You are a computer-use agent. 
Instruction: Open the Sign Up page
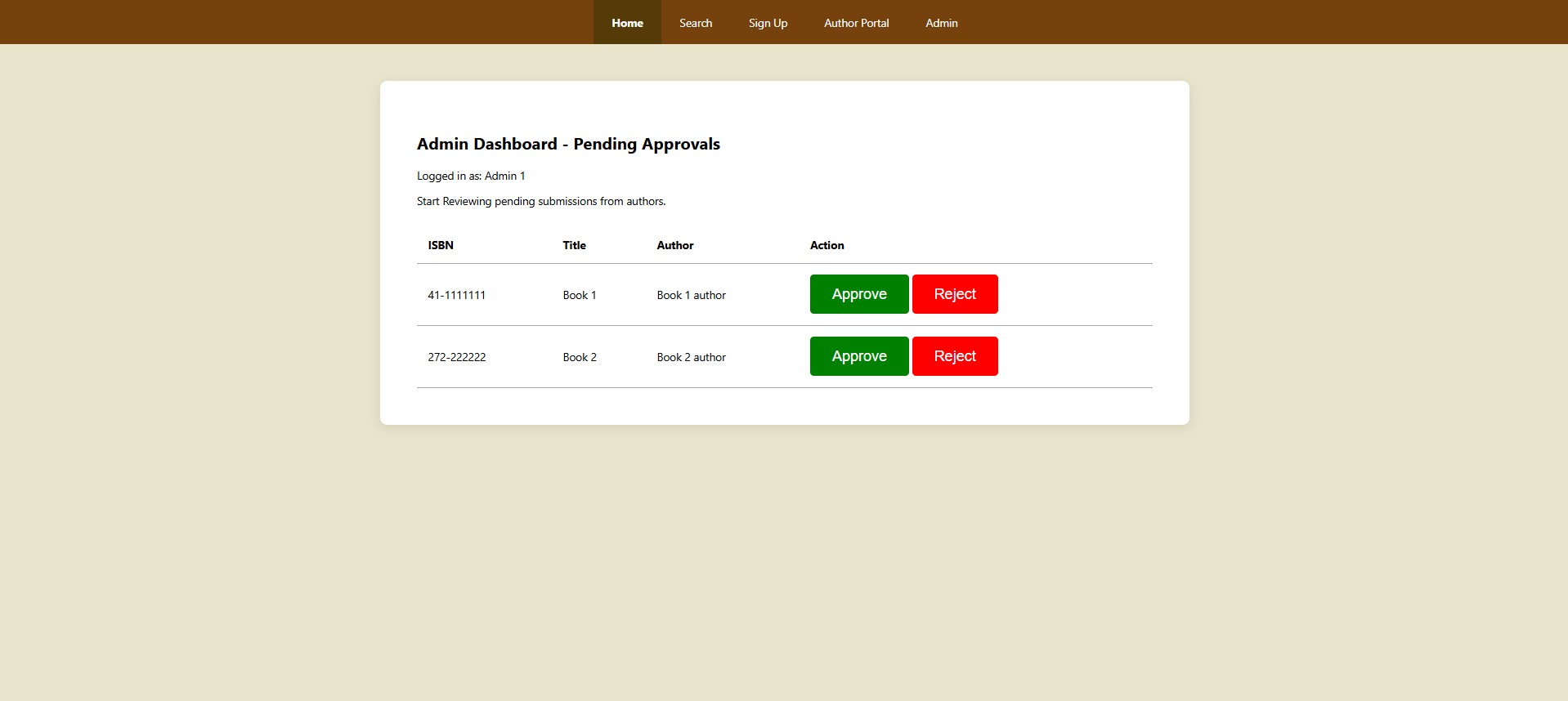768,23
